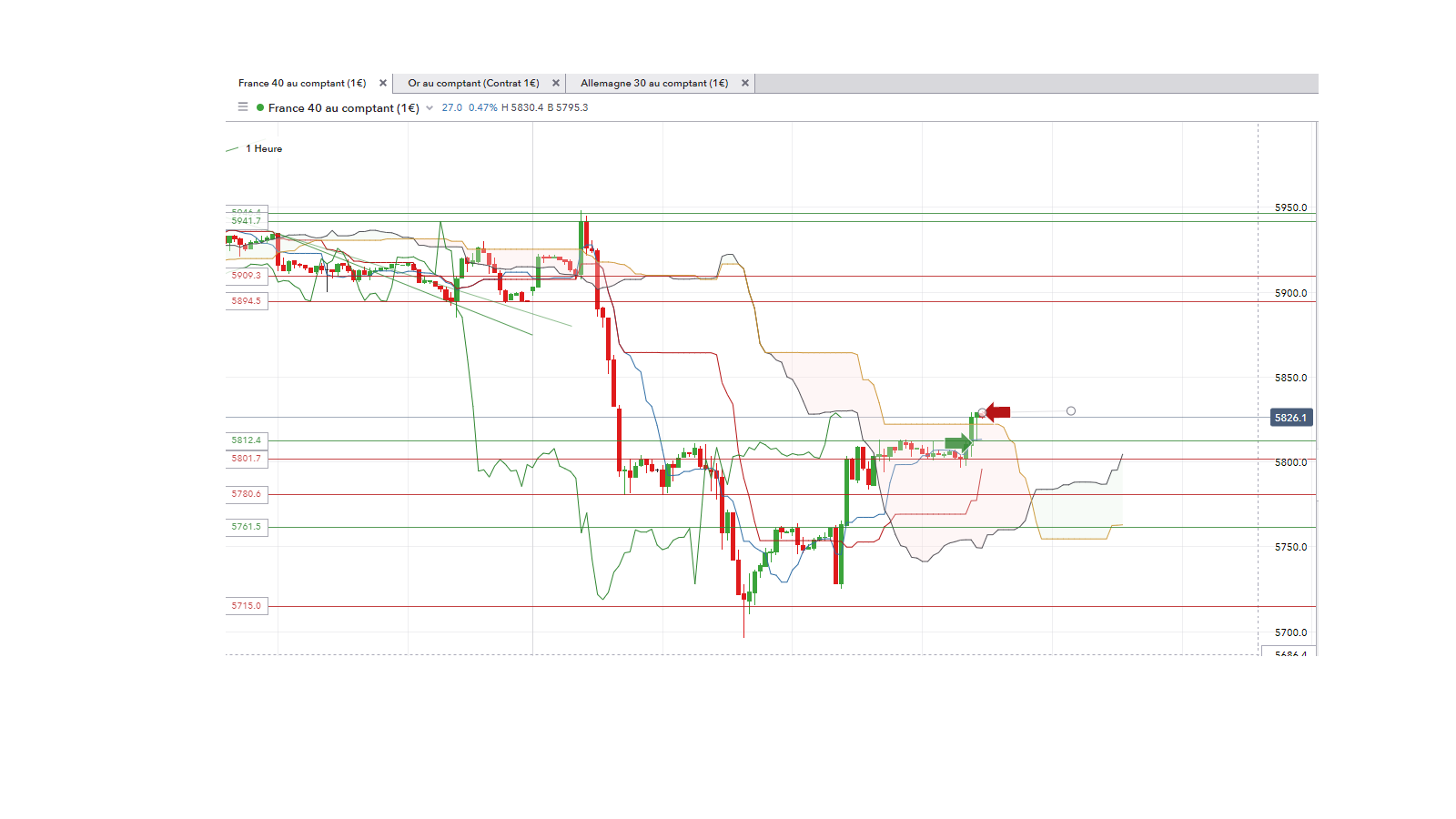
Task: Open the hamburger menu beside France 40 title
Action: tap(243, 107)
